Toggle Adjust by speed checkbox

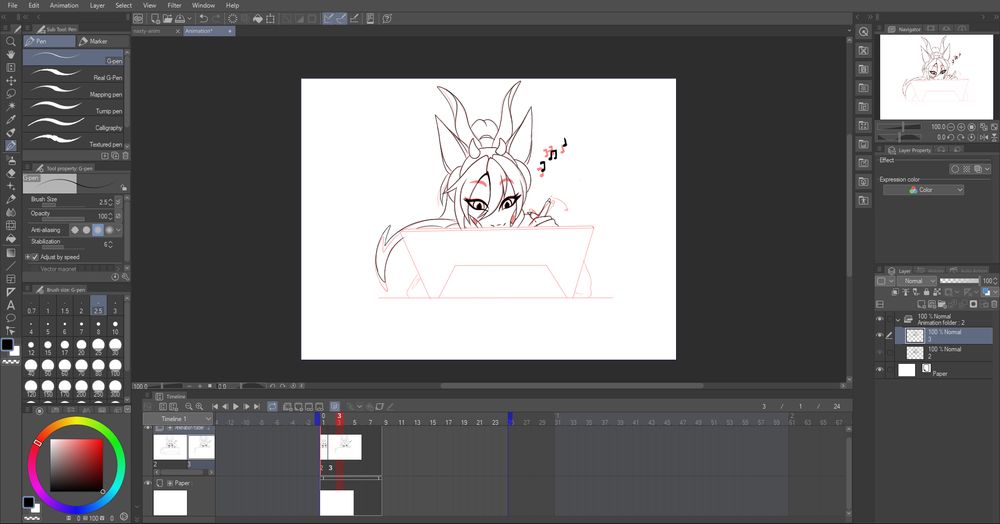coord(34,257)
